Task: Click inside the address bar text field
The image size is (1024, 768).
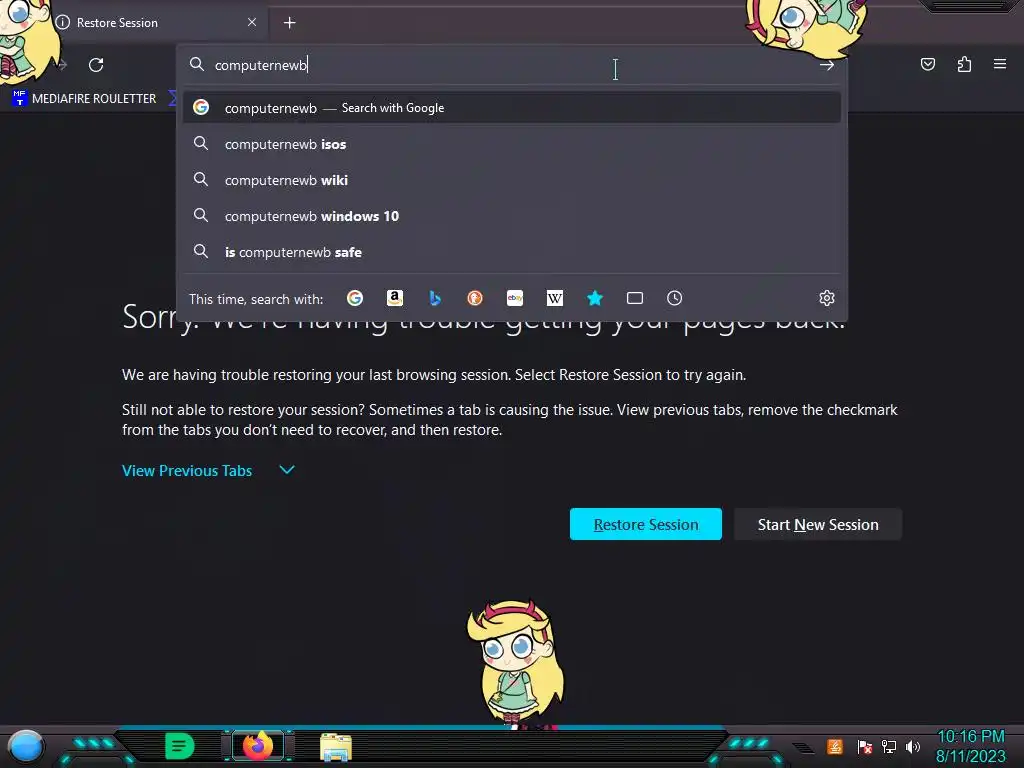Action: [509, 65]
